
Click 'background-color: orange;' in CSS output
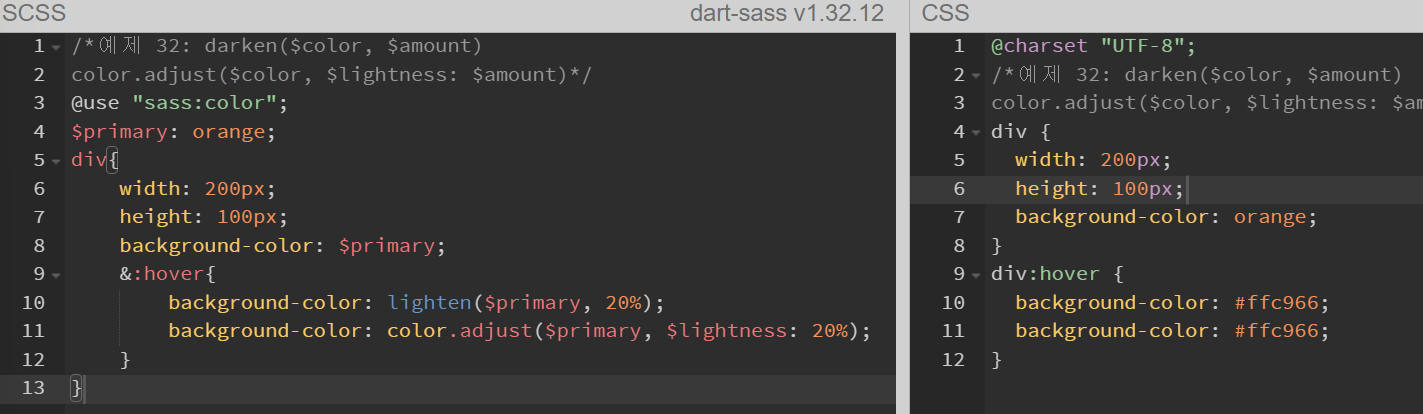(x=1167, y=217)
